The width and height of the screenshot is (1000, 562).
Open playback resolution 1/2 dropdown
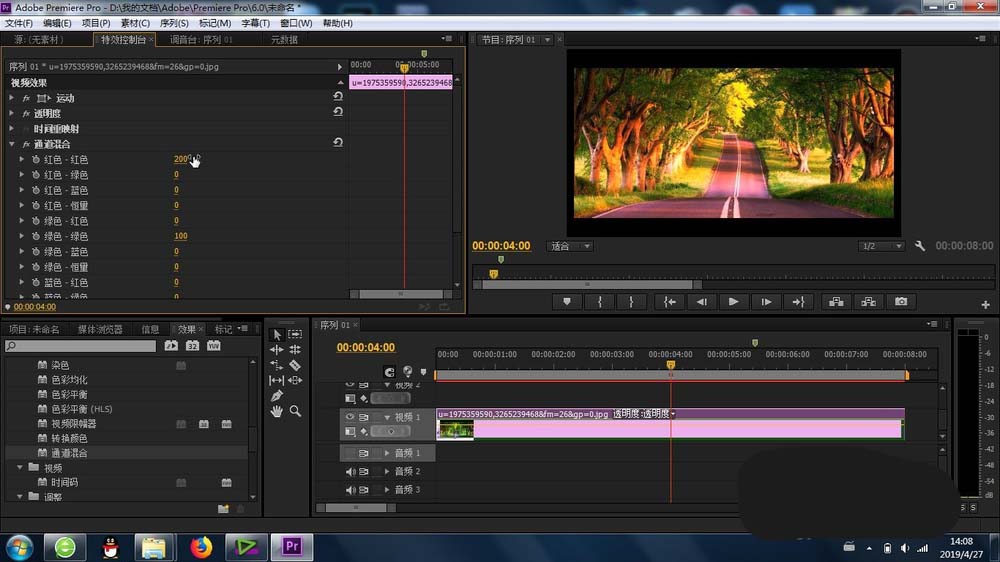(881, 246)
